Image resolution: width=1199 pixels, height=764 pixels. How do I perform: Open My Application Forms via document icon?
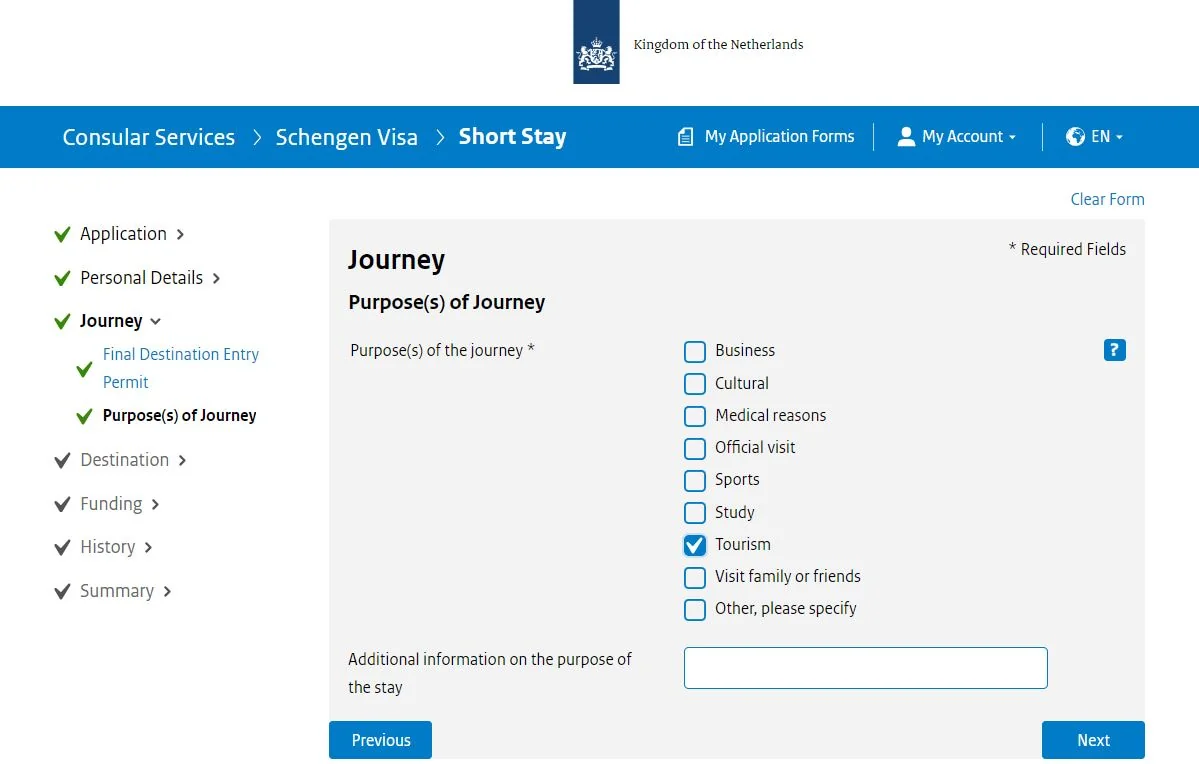685,136
